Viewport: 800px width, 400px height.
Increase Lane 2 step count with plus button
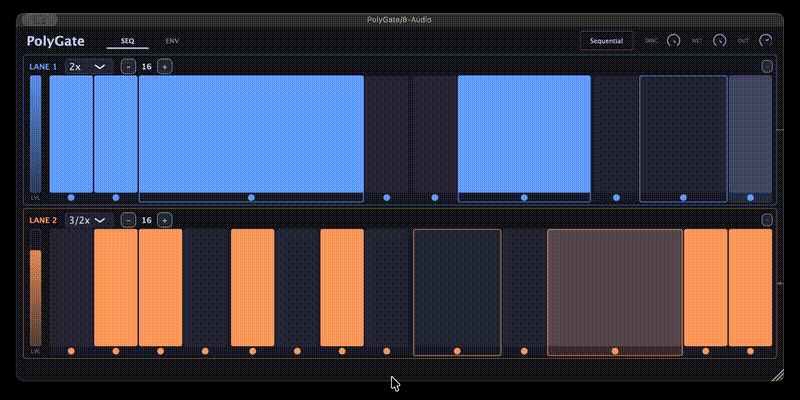(164, 220)
